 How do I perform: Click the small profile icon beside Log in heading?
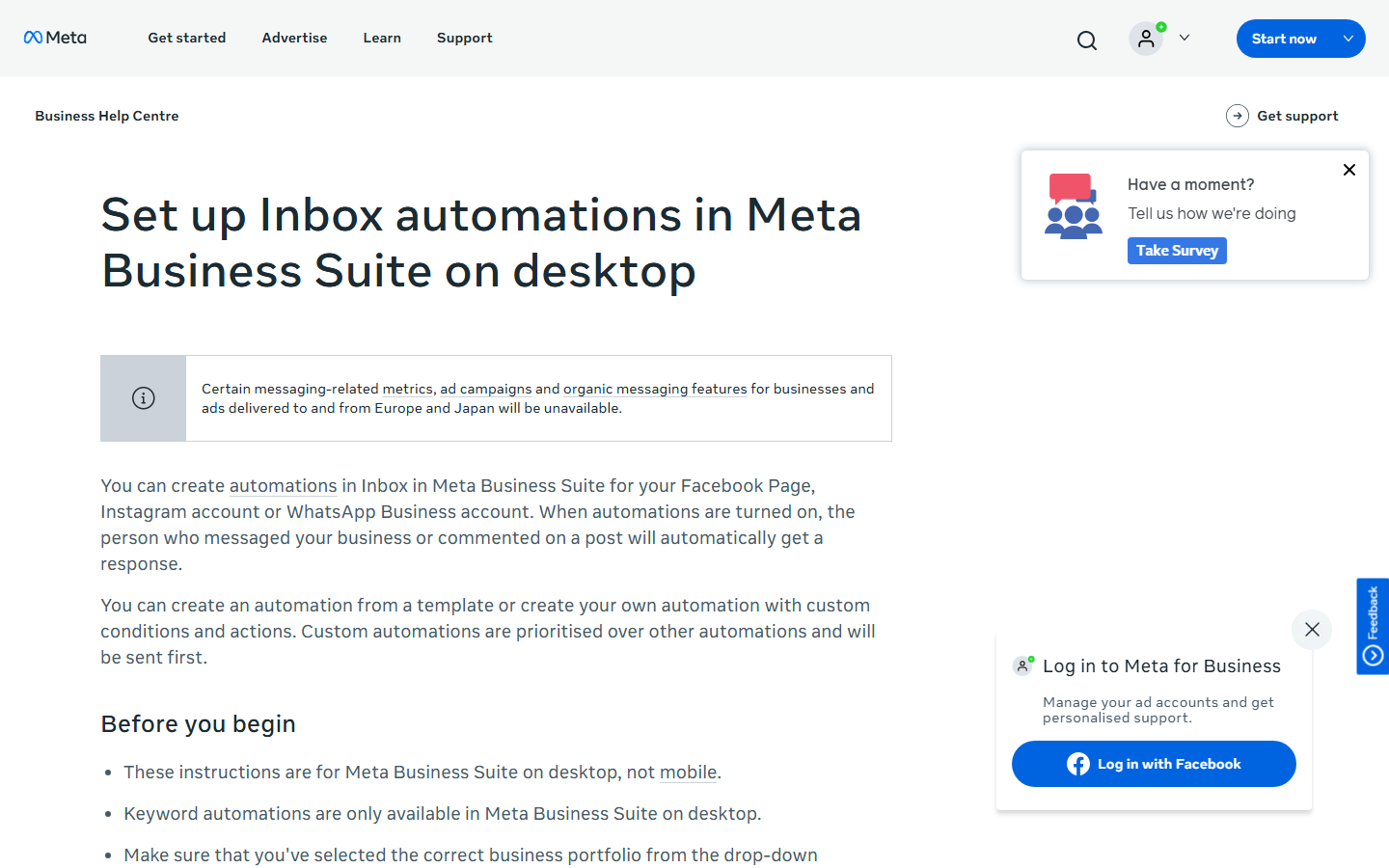coord(1023,665)
